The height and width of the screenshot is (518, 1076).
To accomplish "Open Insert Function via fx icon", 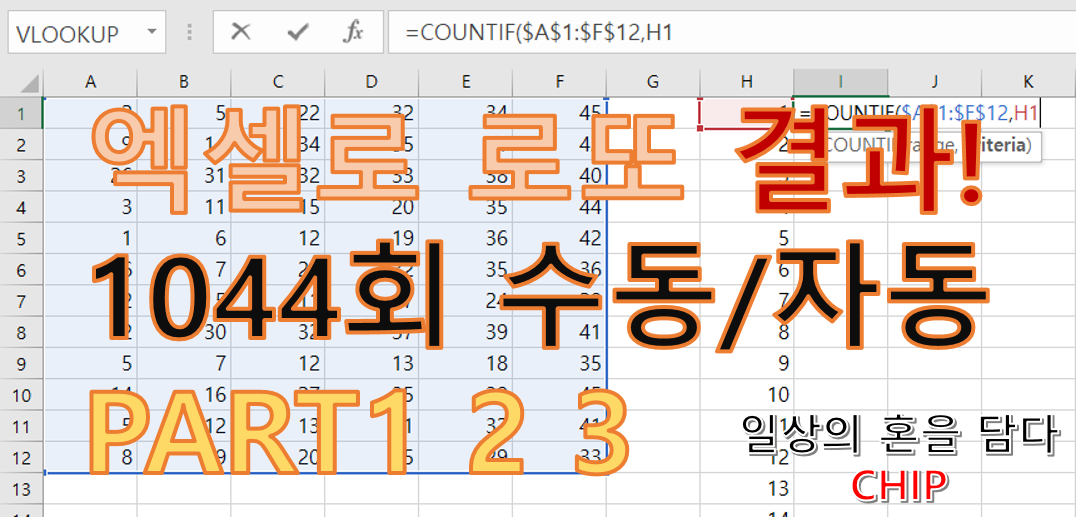I will tap(353, 32).
